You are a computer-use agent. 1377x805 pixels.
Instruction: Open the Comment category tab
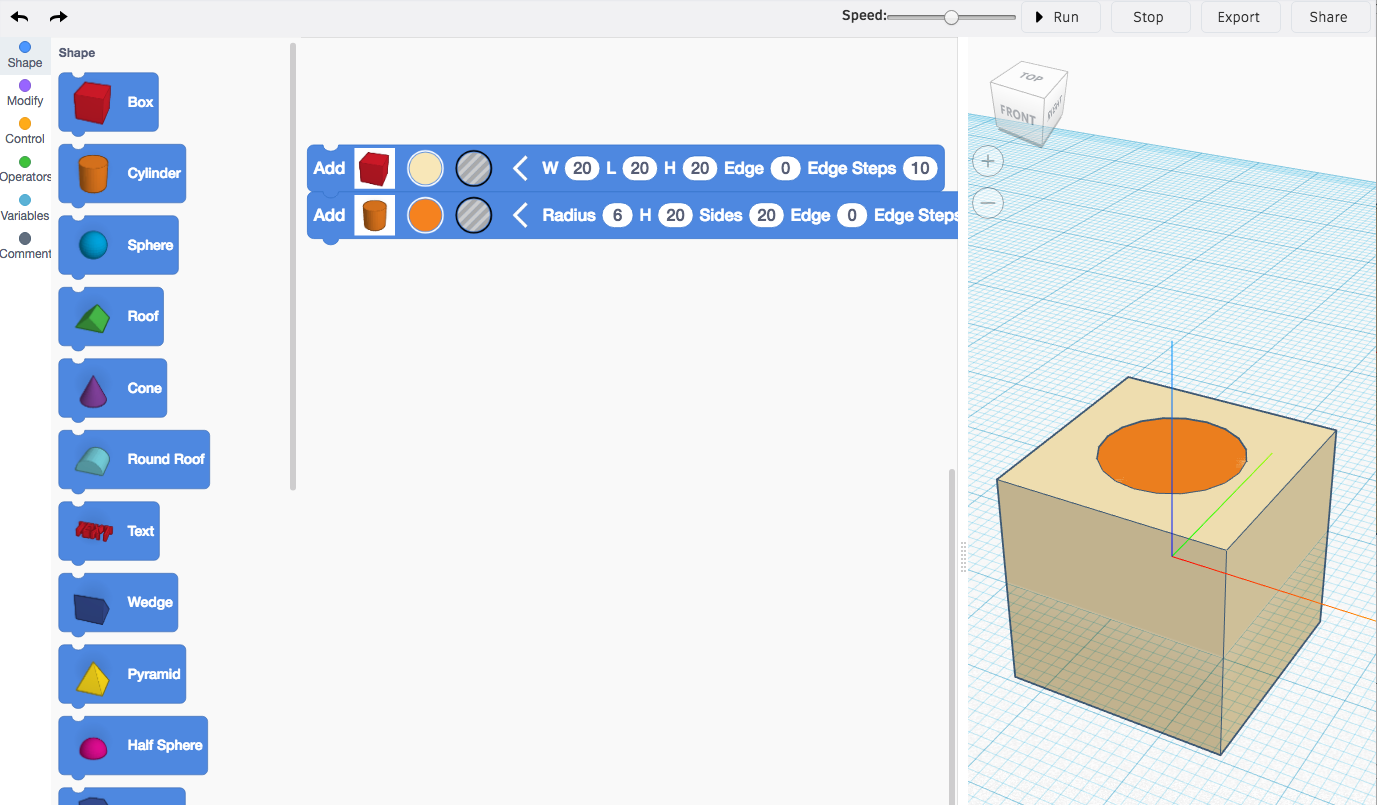(25, 246)
